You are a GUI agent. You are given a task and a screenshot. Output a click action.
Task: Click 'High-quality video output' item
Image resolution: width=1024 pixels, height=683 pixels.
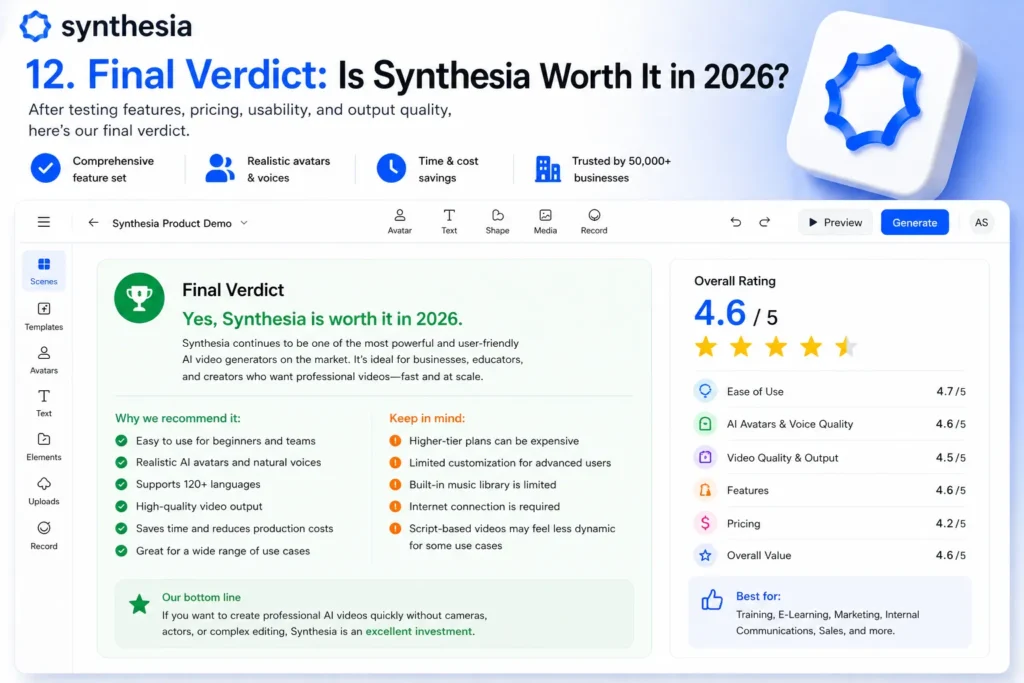199,506
